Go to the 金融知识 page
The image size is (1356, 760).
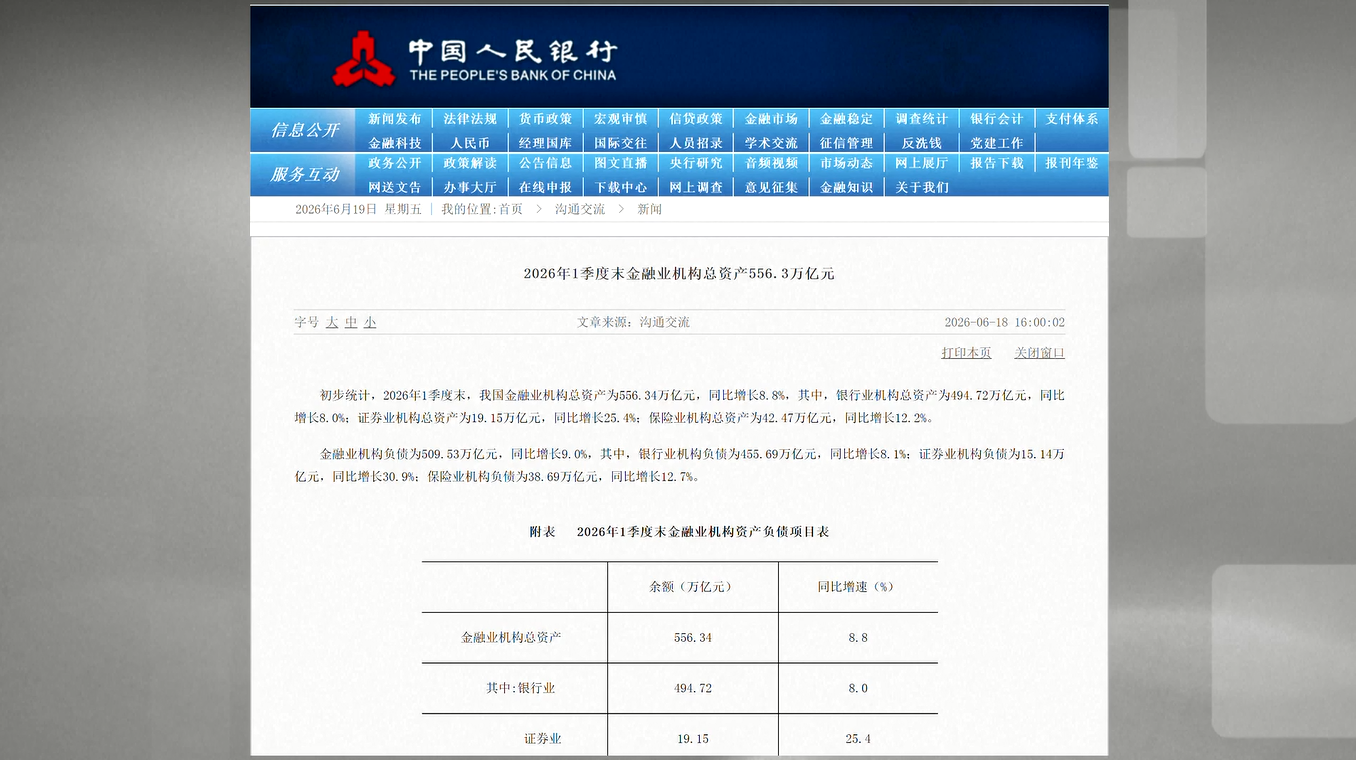(846, 187)
